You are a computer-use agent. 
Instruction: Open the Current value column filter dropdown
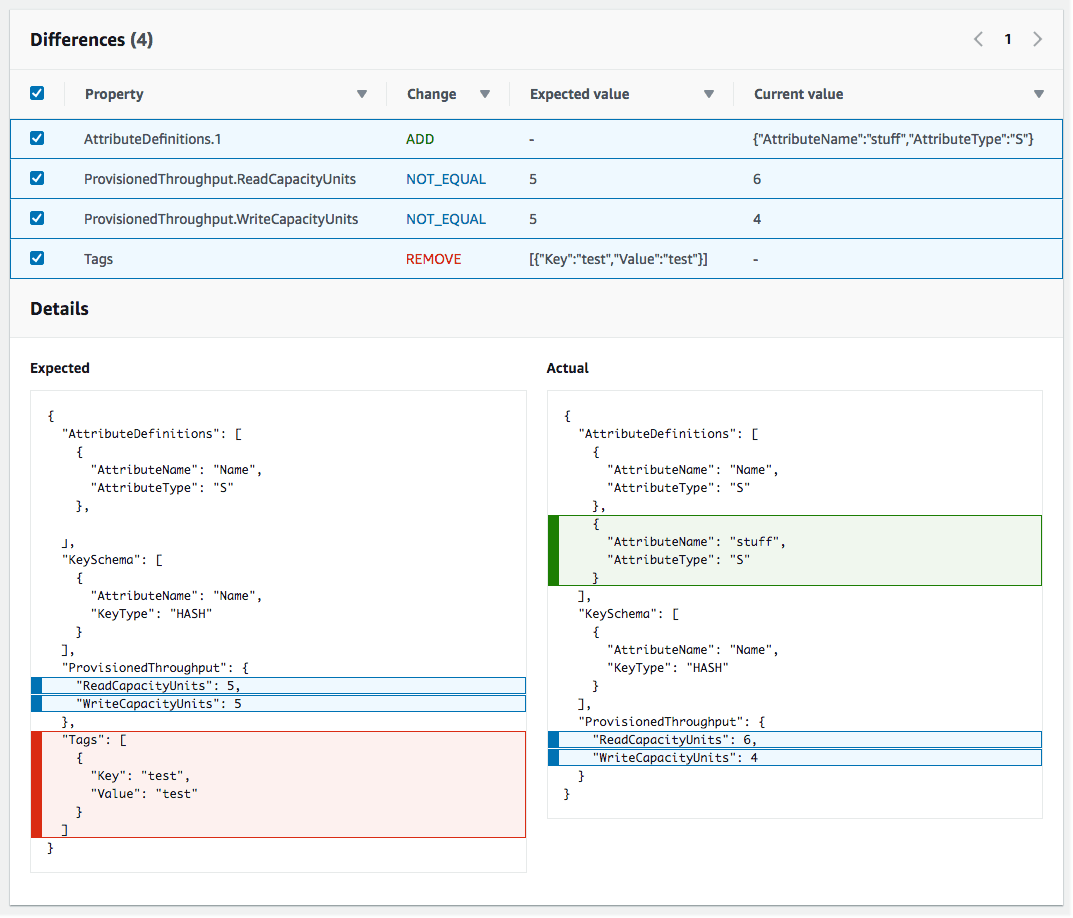coord(1039,93)
